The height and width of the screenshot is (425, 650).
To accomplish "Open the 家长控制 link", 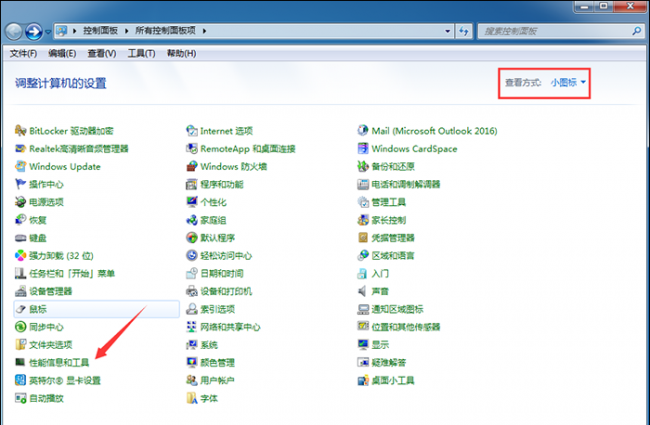I will point(388,220).
